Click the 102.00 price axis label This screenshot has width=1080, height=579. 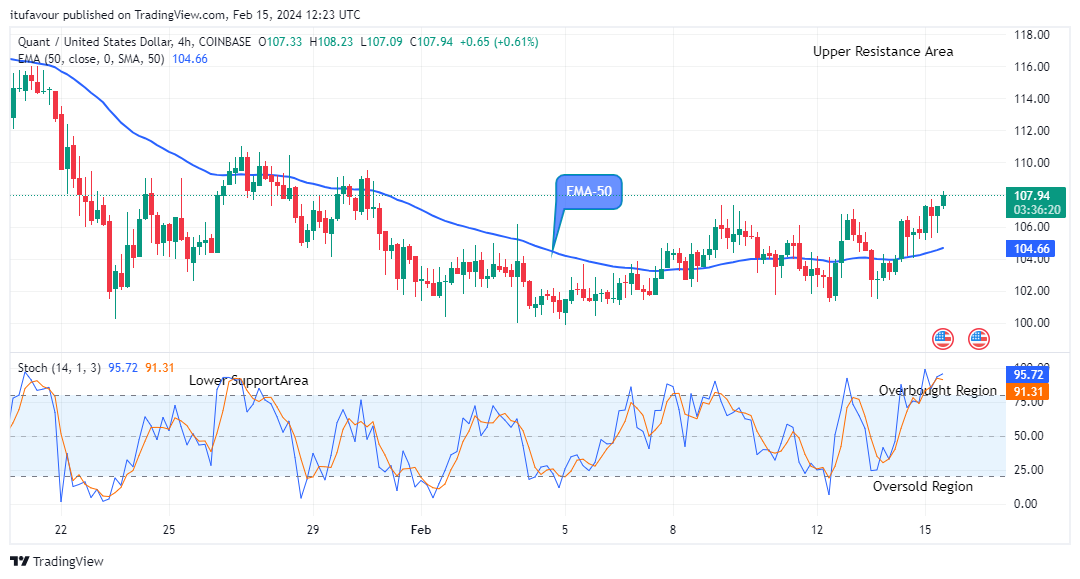(x=1032, y=291)
